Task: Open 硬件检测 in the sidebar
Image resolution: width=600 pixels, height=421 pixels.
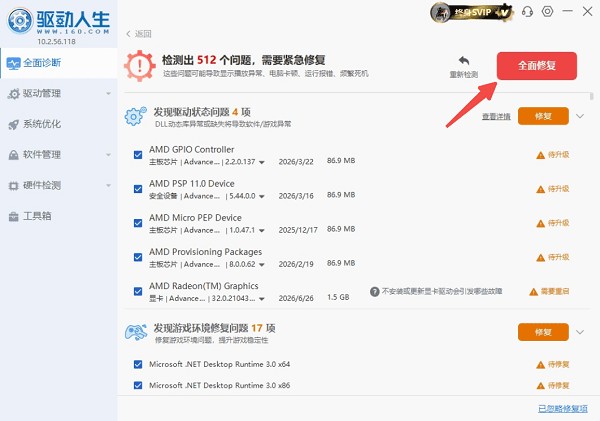Action: [x=59, y=186]
